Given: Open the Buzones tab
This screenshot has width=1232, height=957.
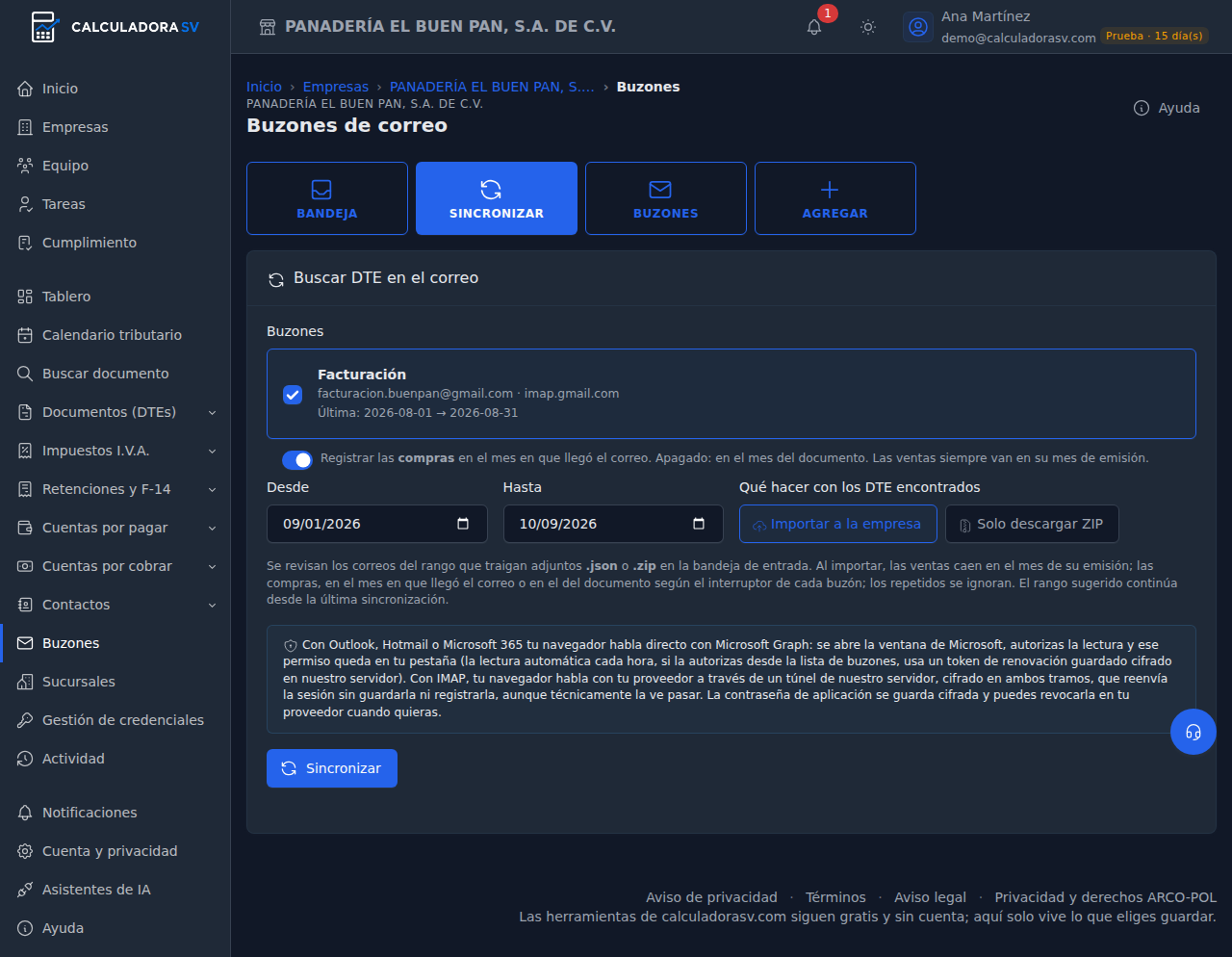Looking at the screenshot, I should tap(666, 198).
